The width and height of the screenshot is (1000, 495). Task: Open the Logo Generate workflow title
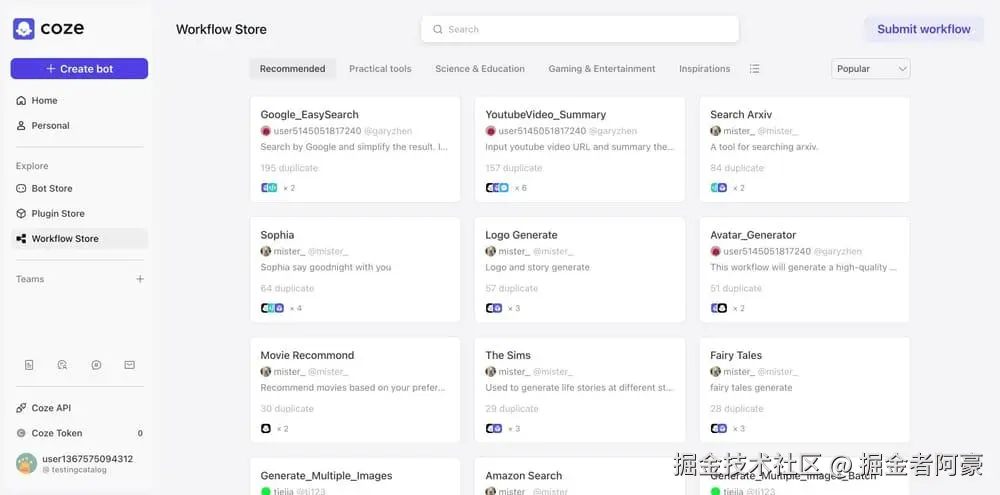[x=521, y=235]
